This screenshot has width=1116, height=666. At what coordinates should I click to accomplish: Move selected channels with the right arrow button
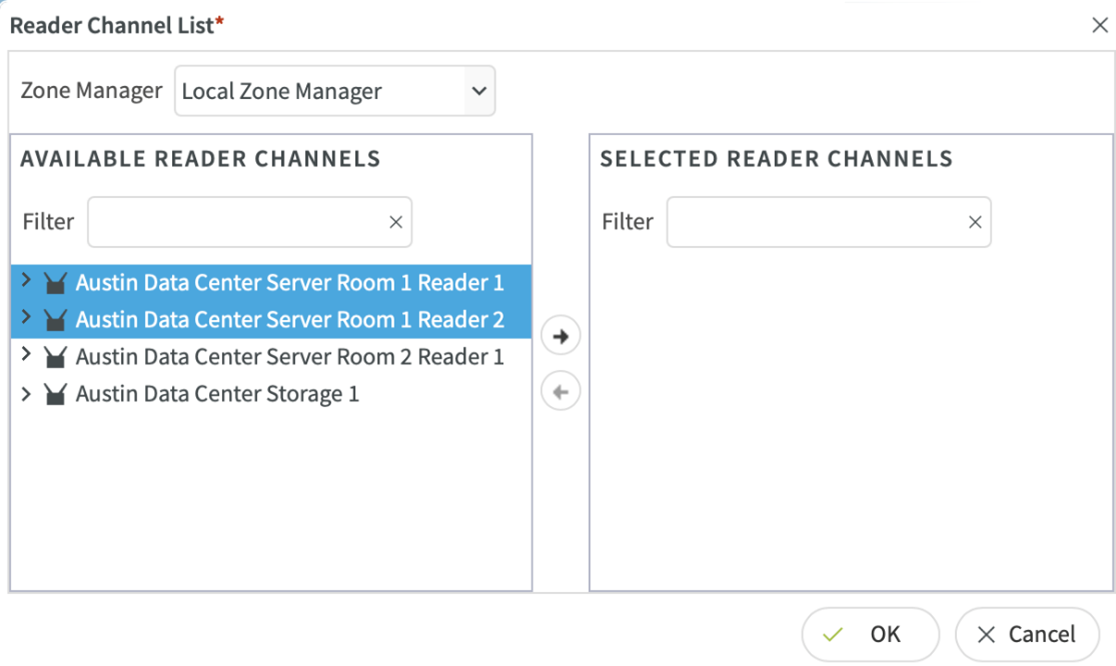(560, 337)
